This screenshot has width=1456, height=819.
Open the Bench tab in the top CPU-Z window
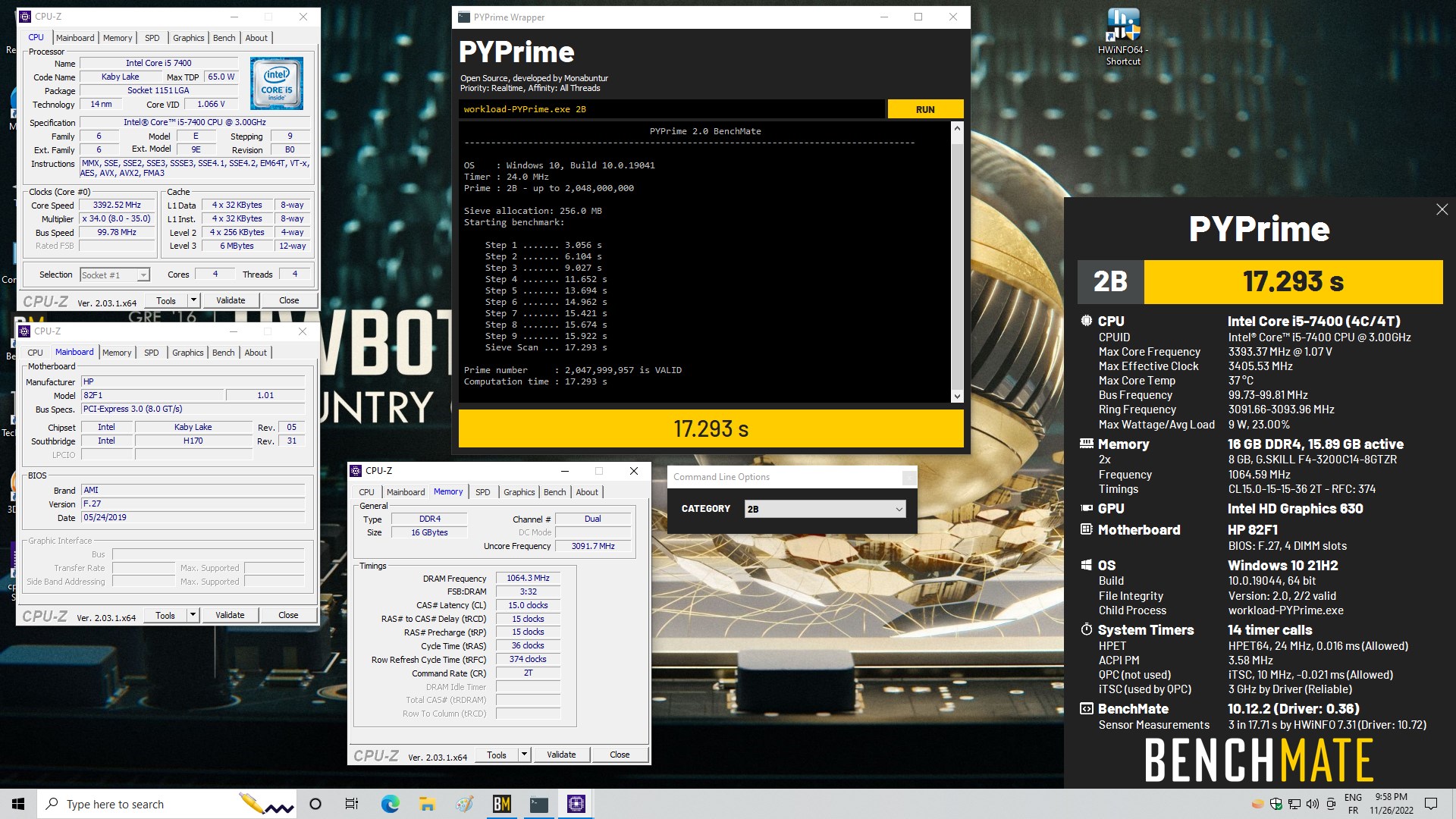(224, 38)
